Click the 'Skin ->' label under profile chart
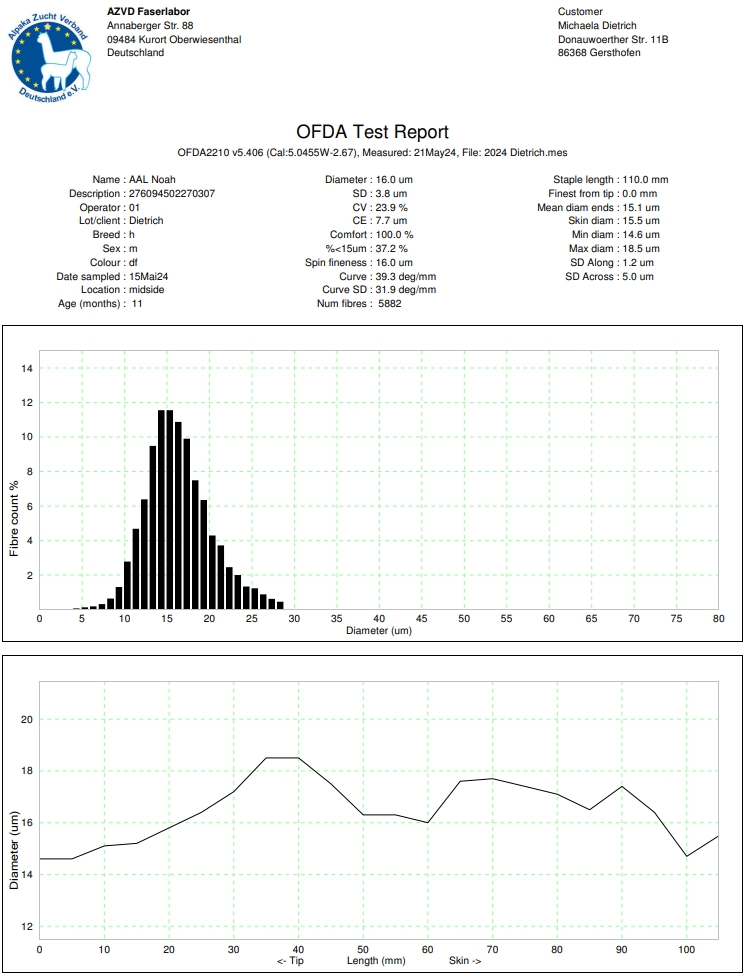The image size is (751, 979). [465, 961]
